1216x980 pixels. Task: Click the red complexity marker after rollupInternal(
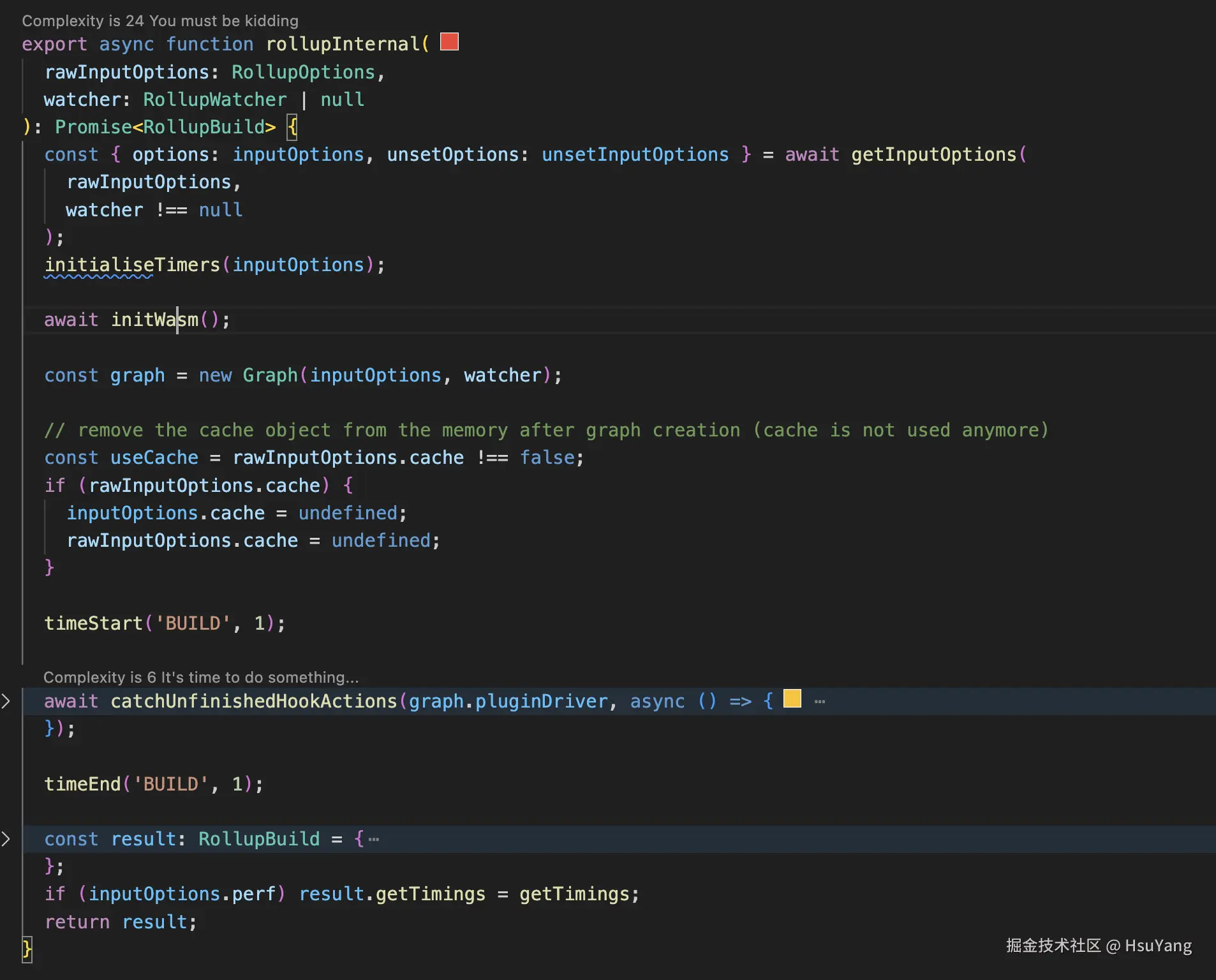coord(450,42)
